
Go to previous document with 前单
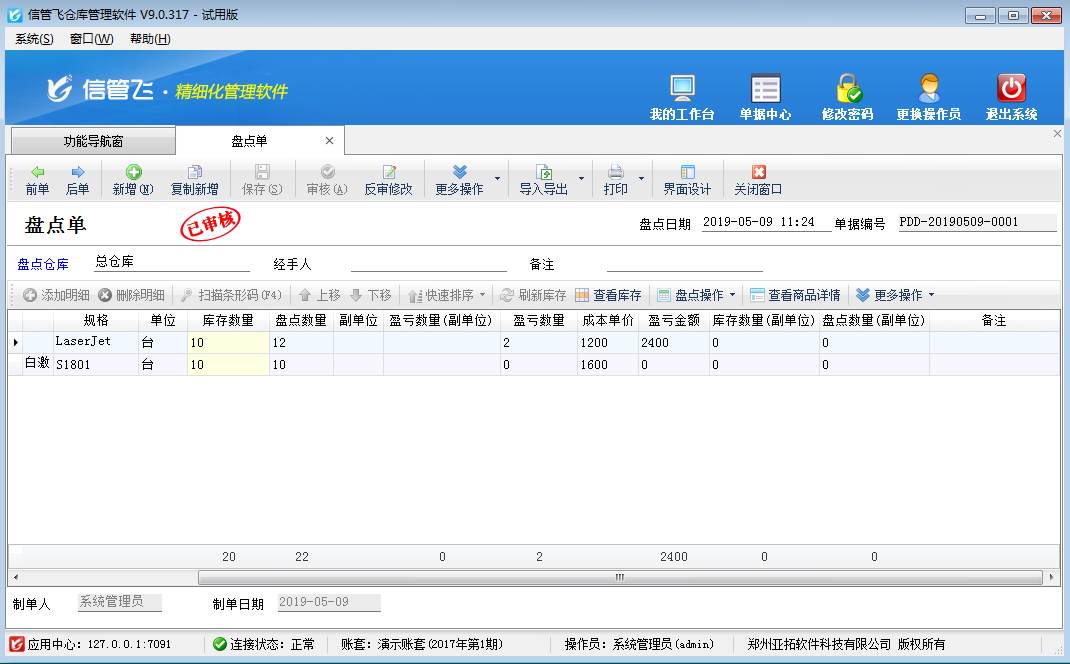38,180
